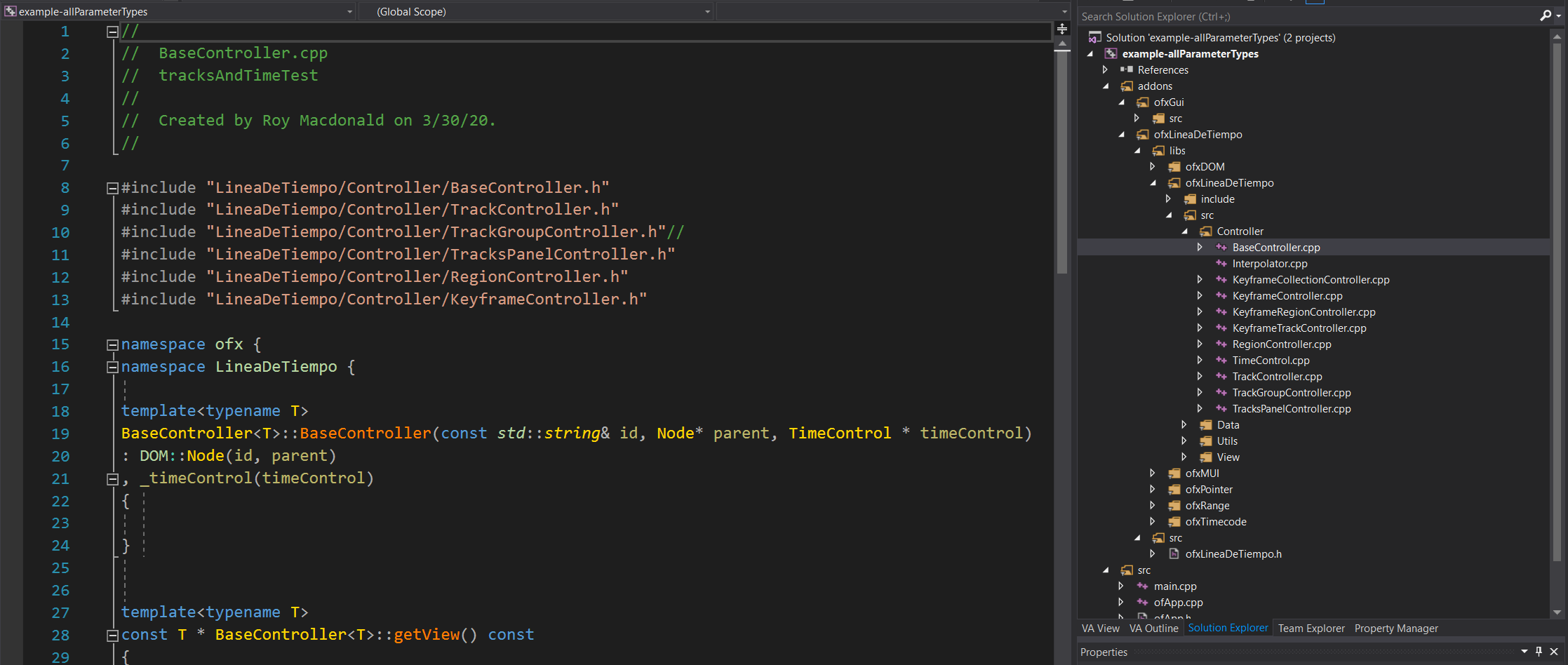This screenshot has height=665, width=1568.
Task: Click the main.cpp file icon
Action: coord(1143,586)
